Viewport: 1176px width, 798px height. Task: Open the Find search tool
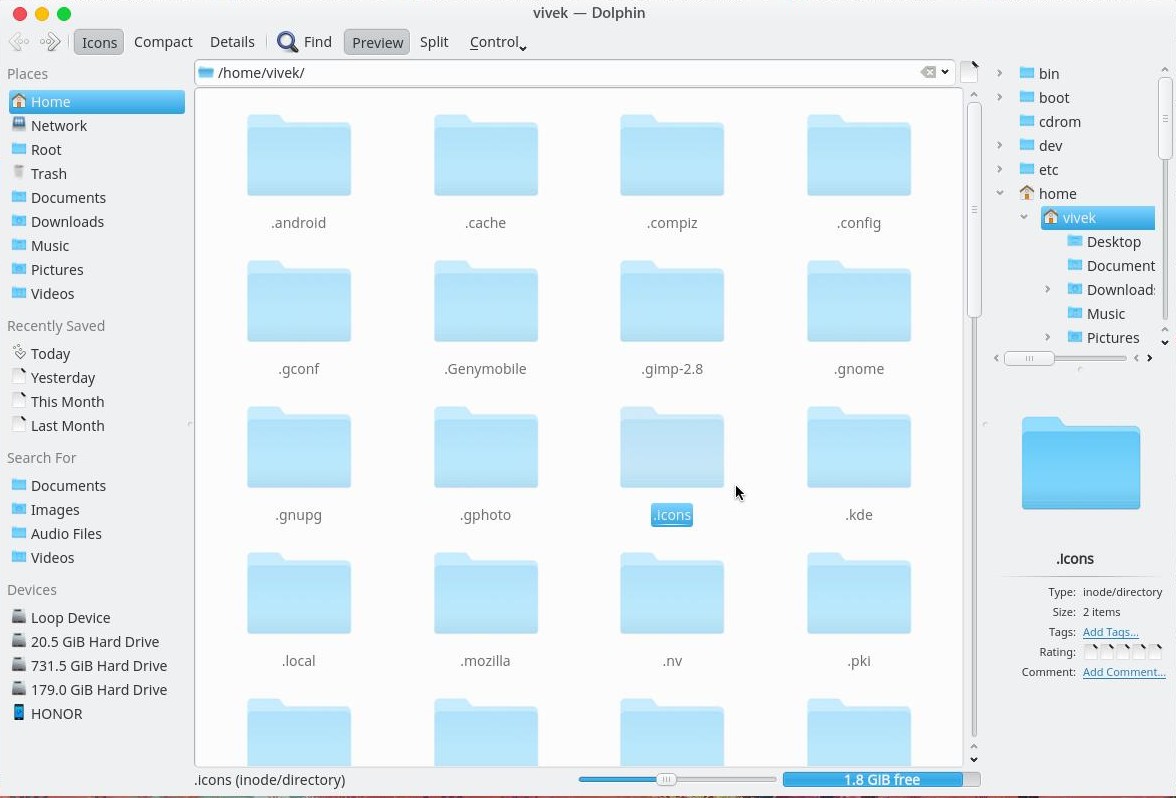tap(305, 42)
